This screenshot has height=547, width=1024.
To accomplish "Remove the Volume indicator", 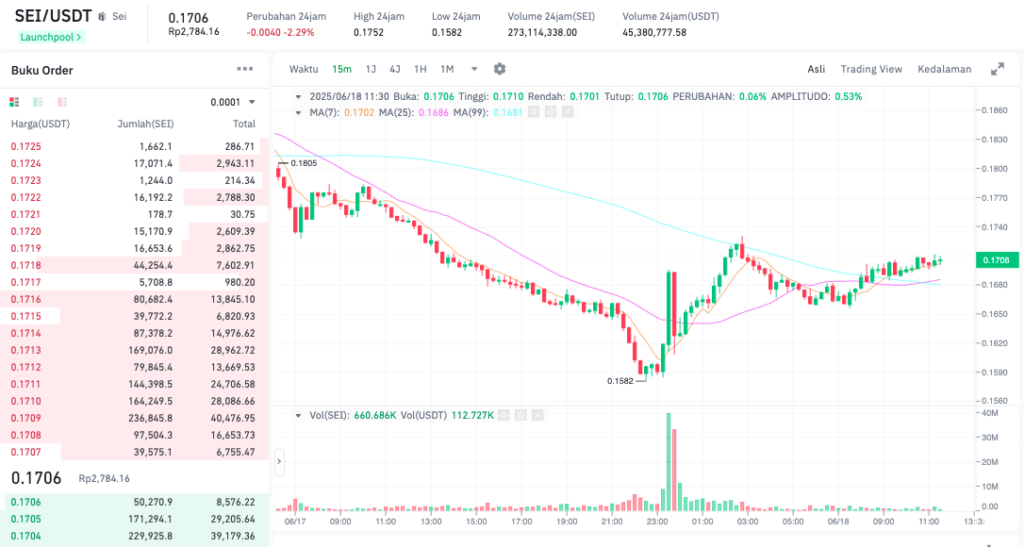I will coord(537,415).
